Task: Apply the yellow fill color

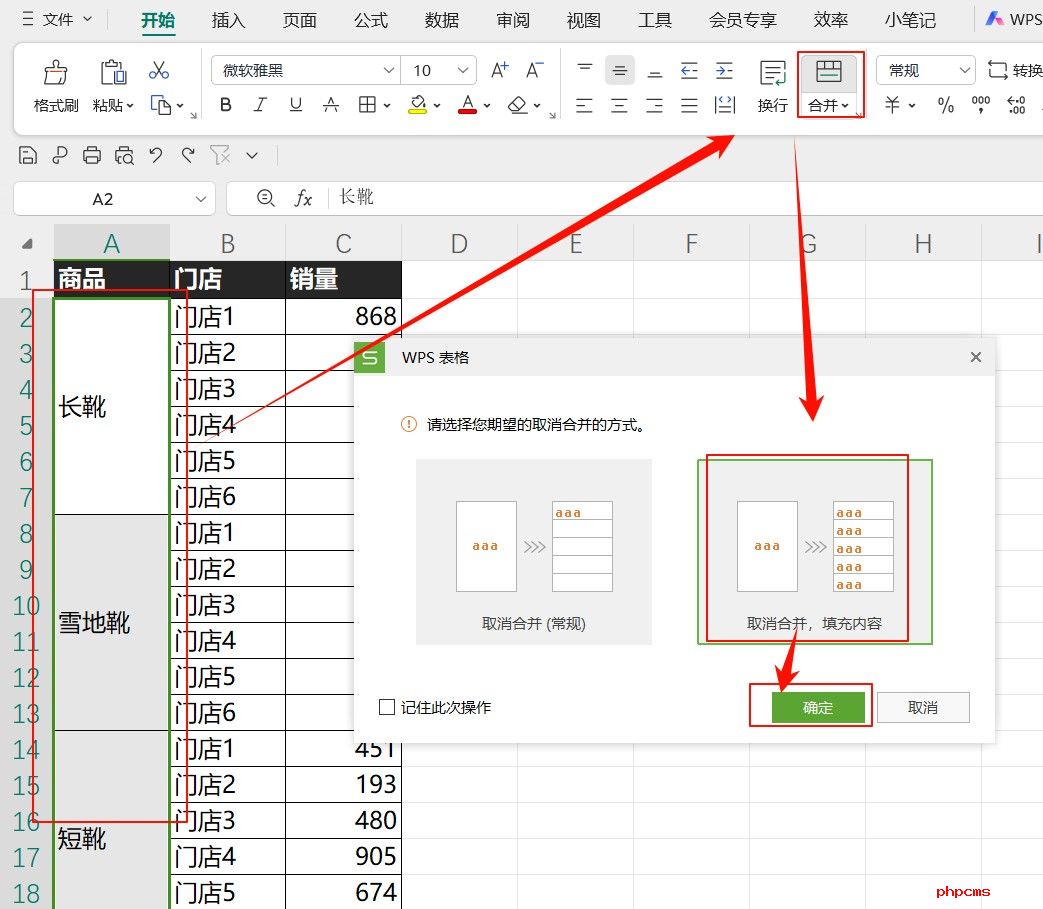Action: click(418, 104)
